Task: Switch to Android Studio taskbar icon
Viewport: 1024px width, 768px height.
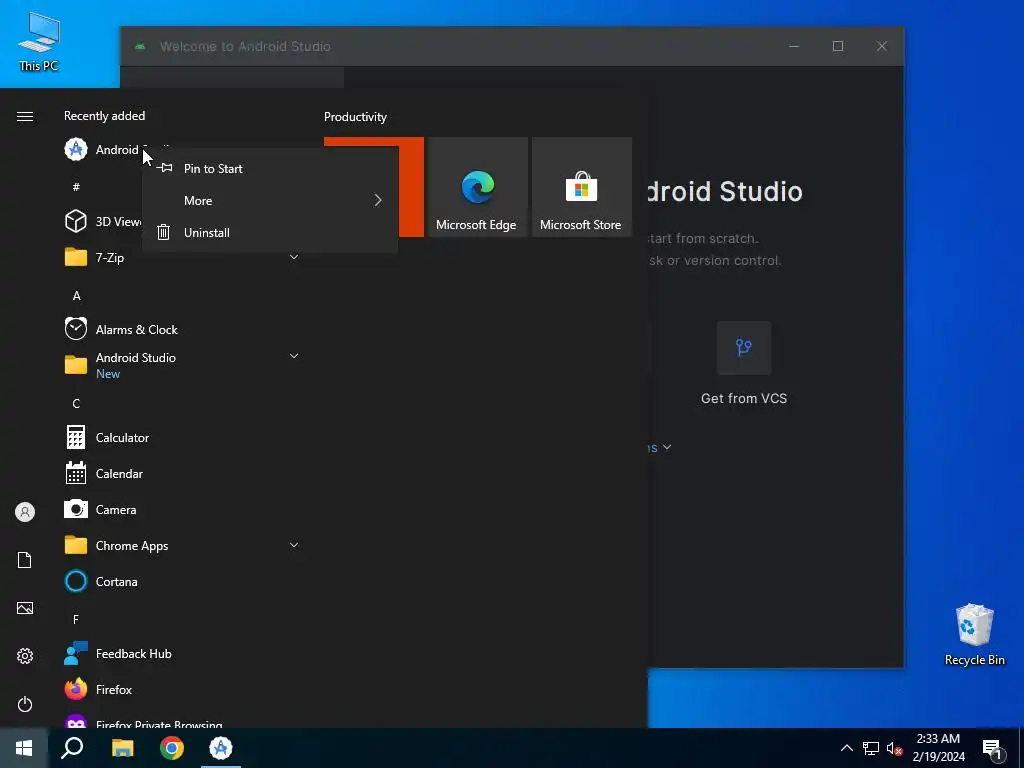Action: pyautogui.click(x=221, y=748)
